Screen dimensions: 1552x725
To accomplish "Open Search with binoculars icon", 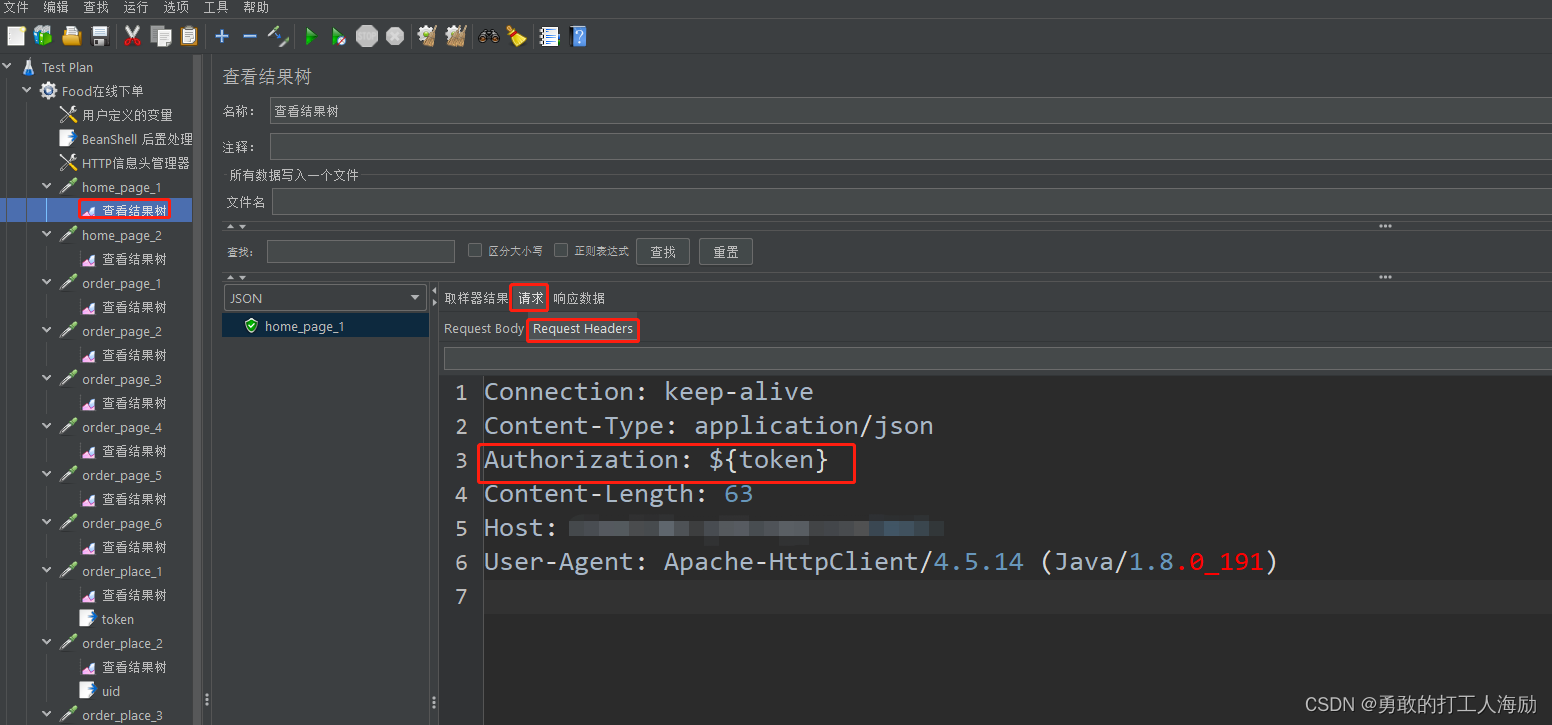I will coord(488,36).
